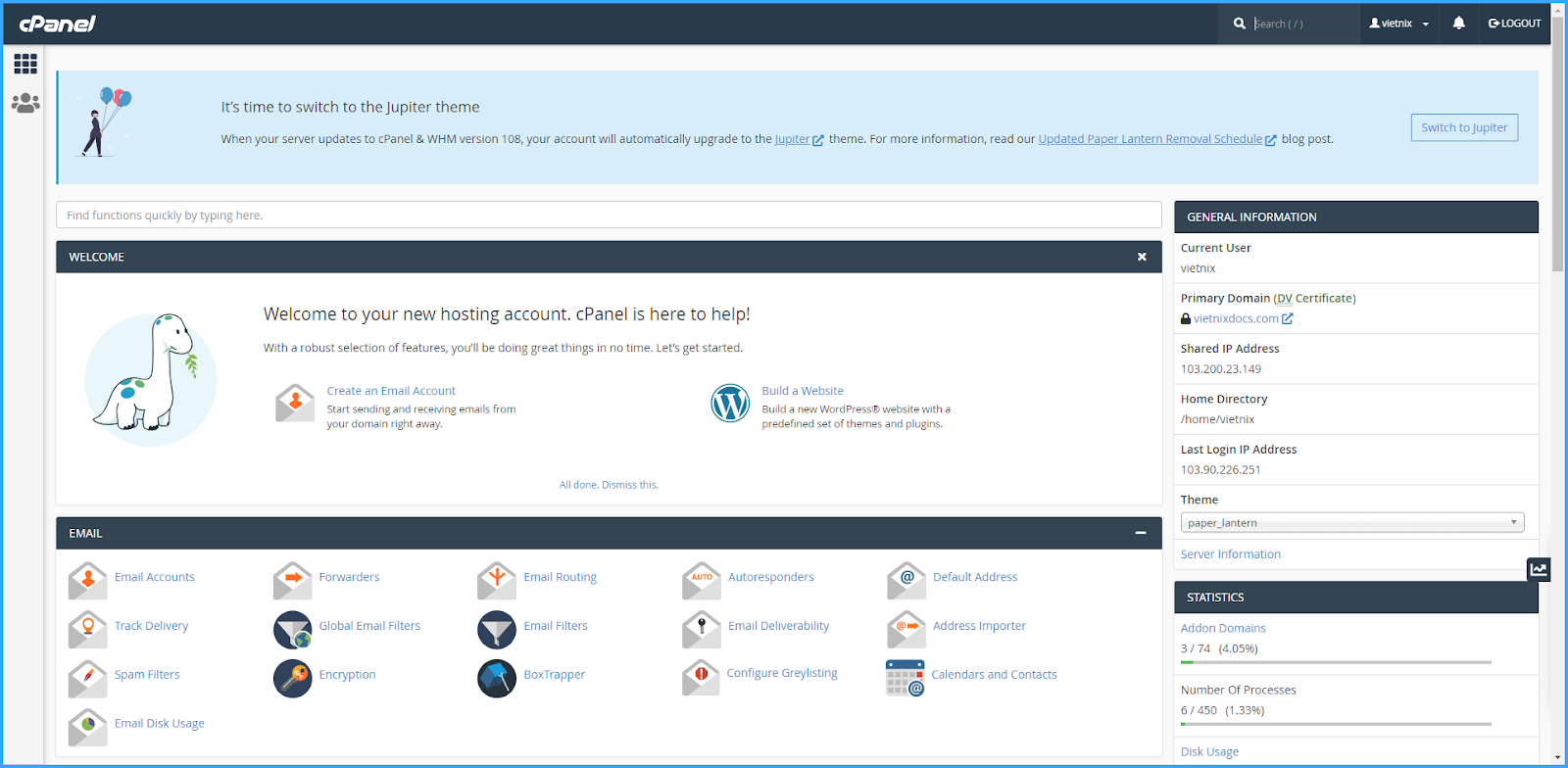Open the Email Deliverability icon

(x=702, y=629)
